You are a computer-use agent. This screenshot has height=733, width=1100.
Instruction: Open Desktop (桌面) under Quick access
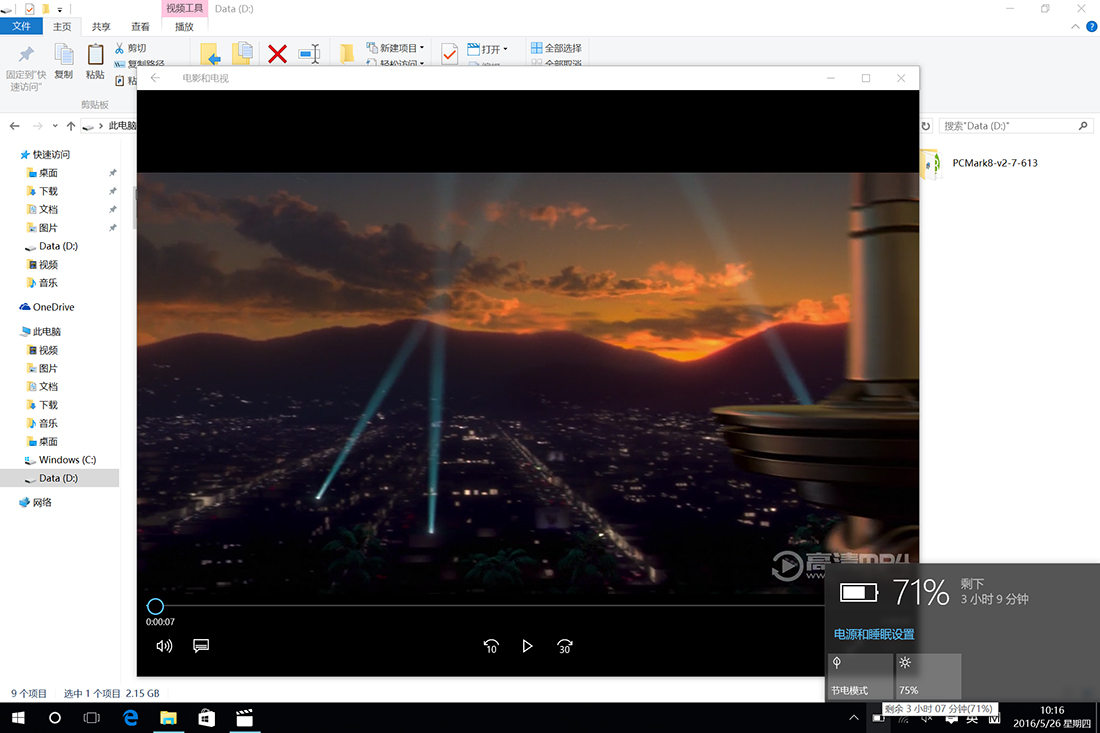point(48,173)
